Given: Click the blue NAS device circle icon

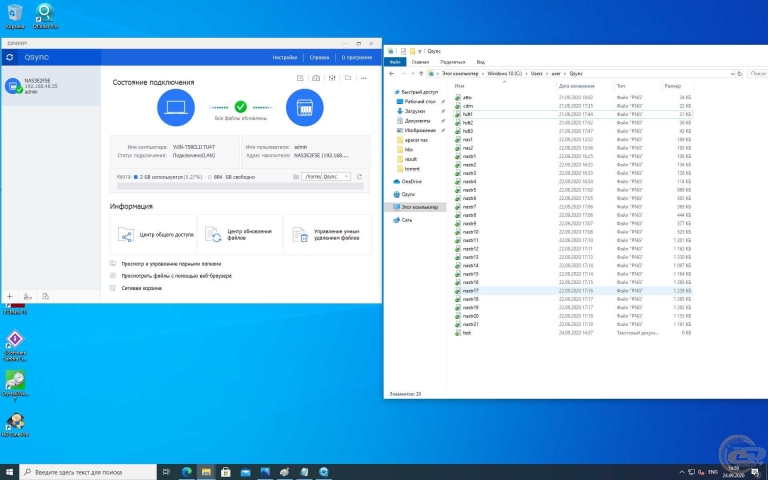Looking at the screenshot, I should click(305, 107).
